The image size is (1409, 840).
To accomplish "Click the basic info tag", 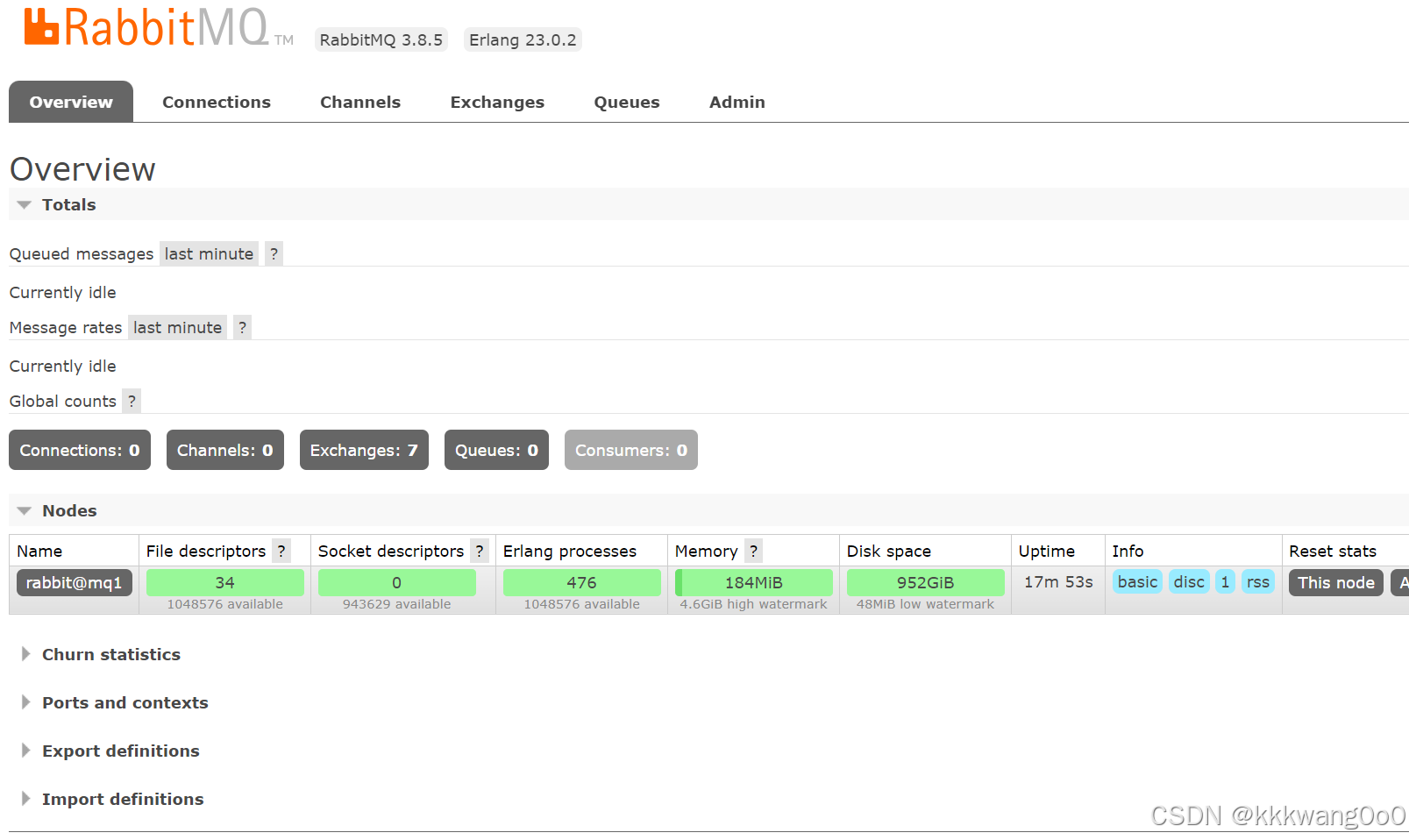I will 1137,581.
